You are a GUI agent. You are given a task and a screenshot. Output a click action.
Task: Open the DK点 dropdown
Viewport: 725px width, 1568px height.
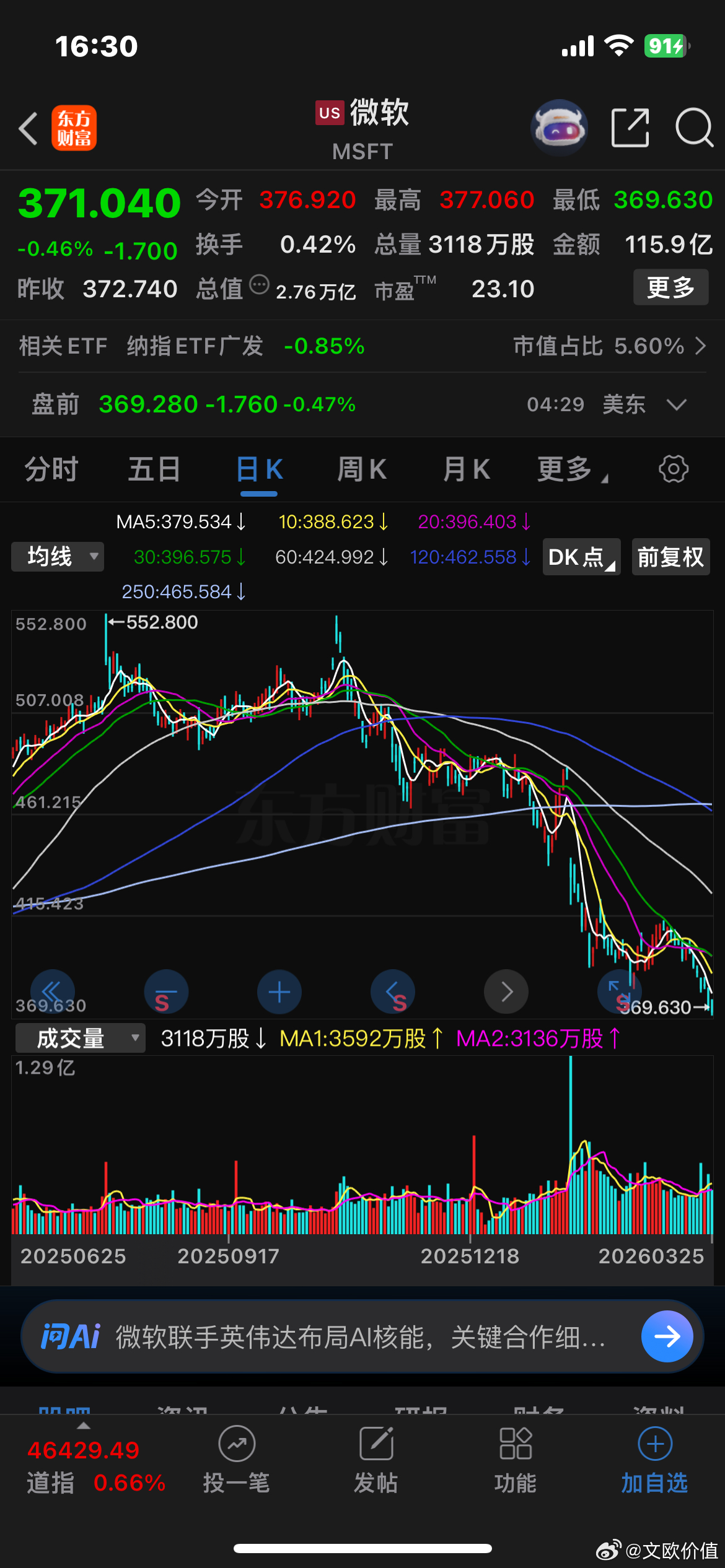(582, 557)
